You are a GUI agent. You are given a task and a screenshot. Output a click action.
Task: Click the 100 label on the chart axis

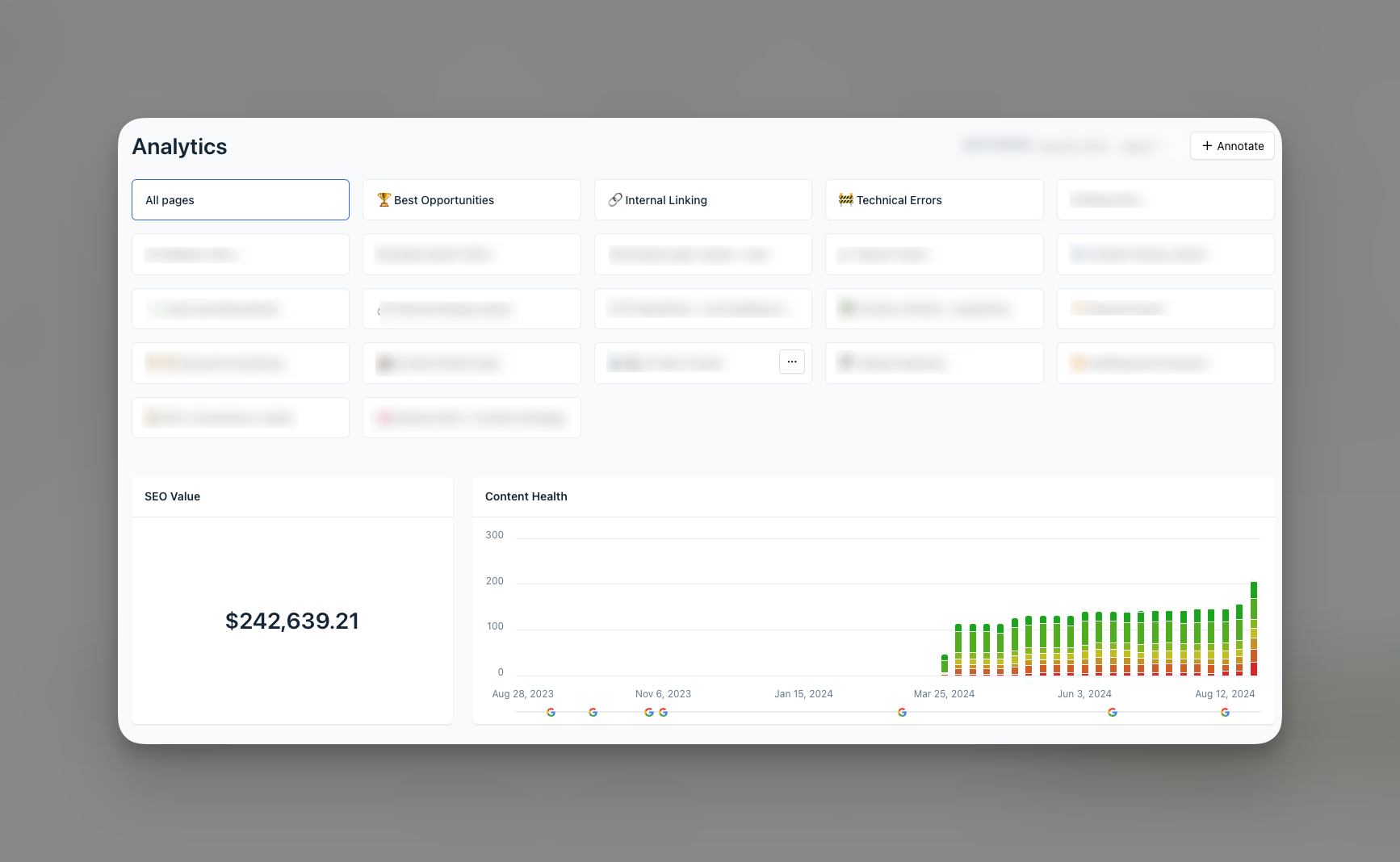495,626
